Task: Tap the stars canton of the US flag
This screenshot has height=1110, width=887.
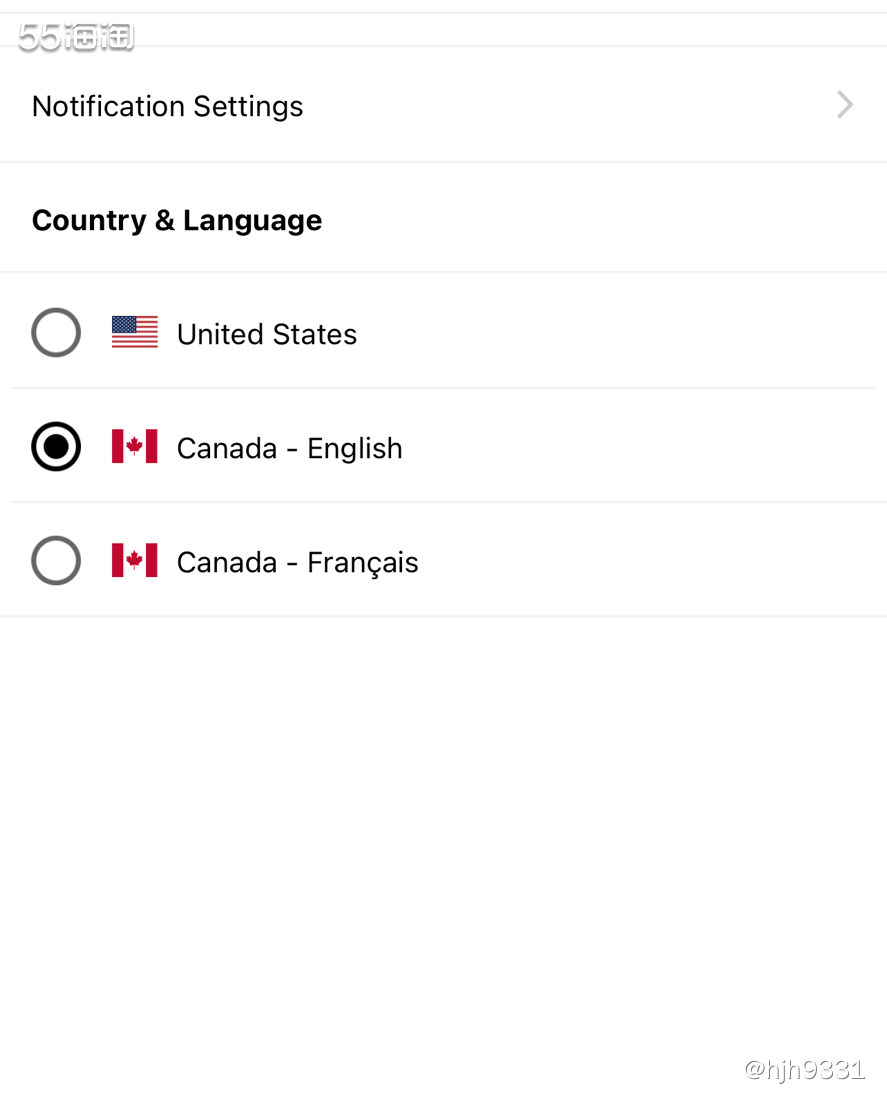Action: coord(123,324)
